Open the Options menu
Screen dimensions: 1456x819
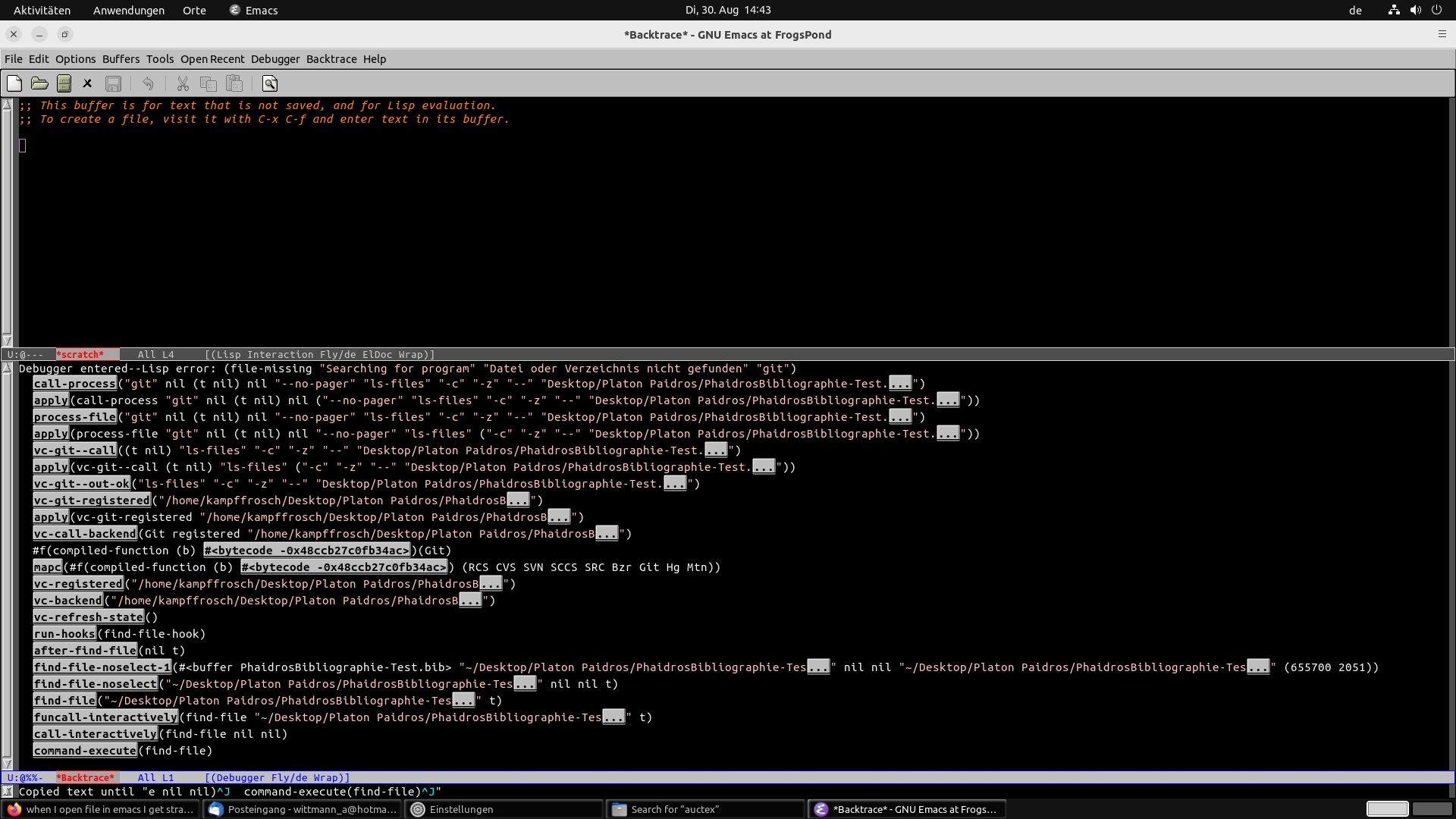pyautogui.click(x=75, y=59)
